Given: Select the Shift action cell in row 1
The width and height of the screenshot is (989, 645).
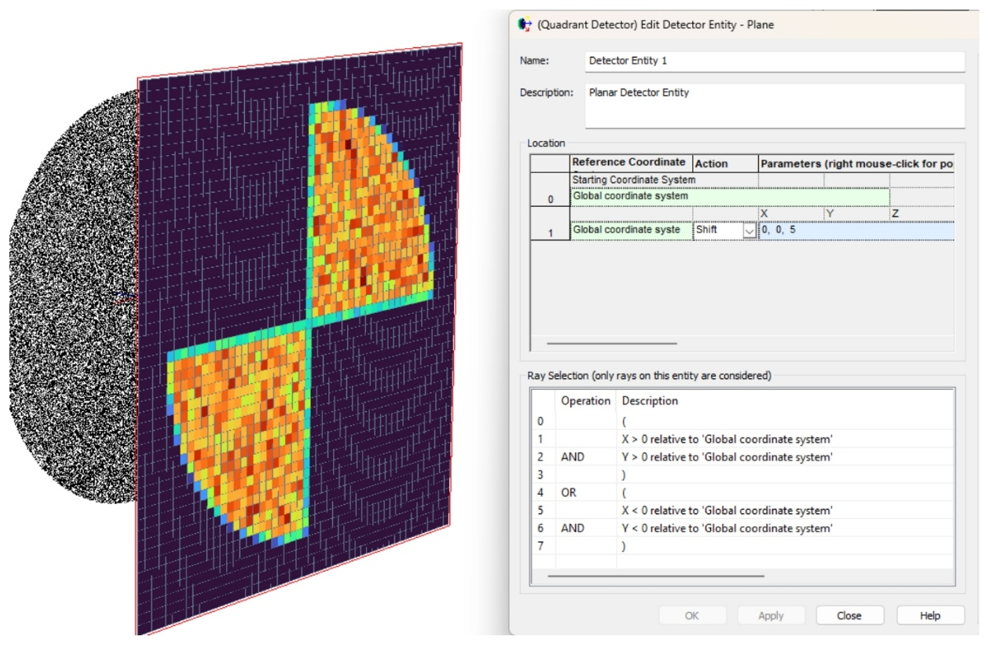Looking at the screenshot, I should pos(717,230).
